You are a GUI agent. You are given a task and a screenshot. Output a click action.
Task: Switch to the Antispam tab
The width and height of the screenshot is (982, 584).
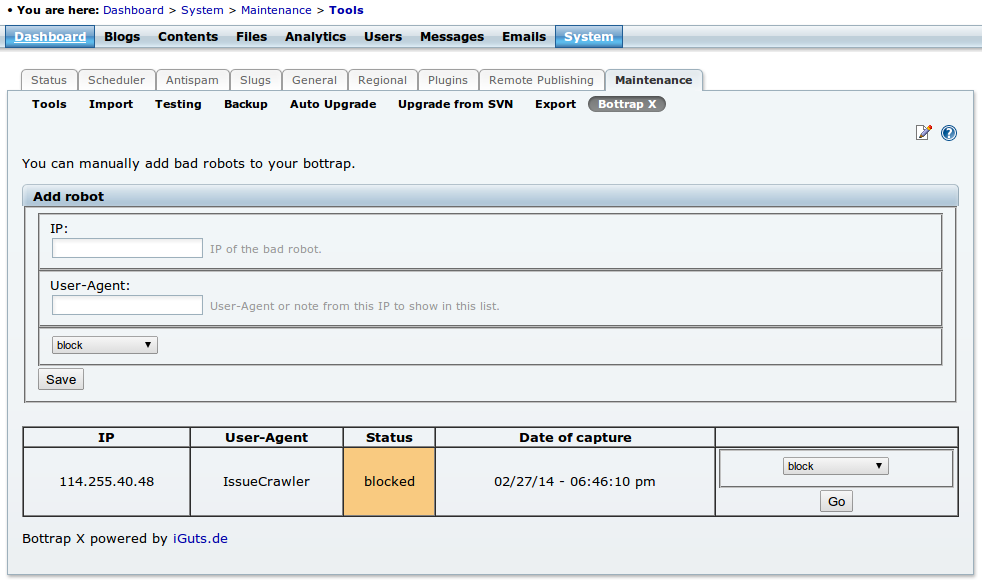click(x=192, y=80)
